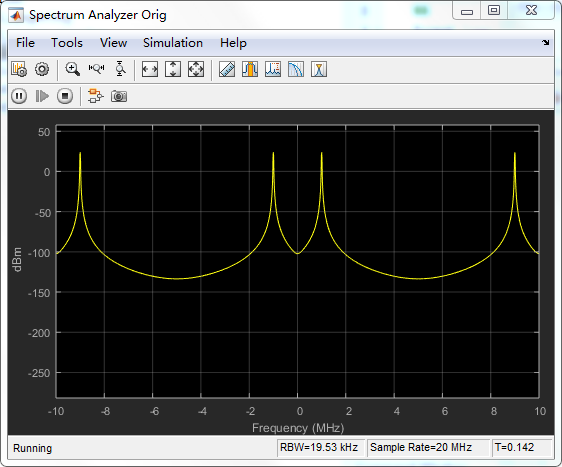The image size is (562, 467).
Task: Click y-axis tick label -250
Action: tap(39, 373)
